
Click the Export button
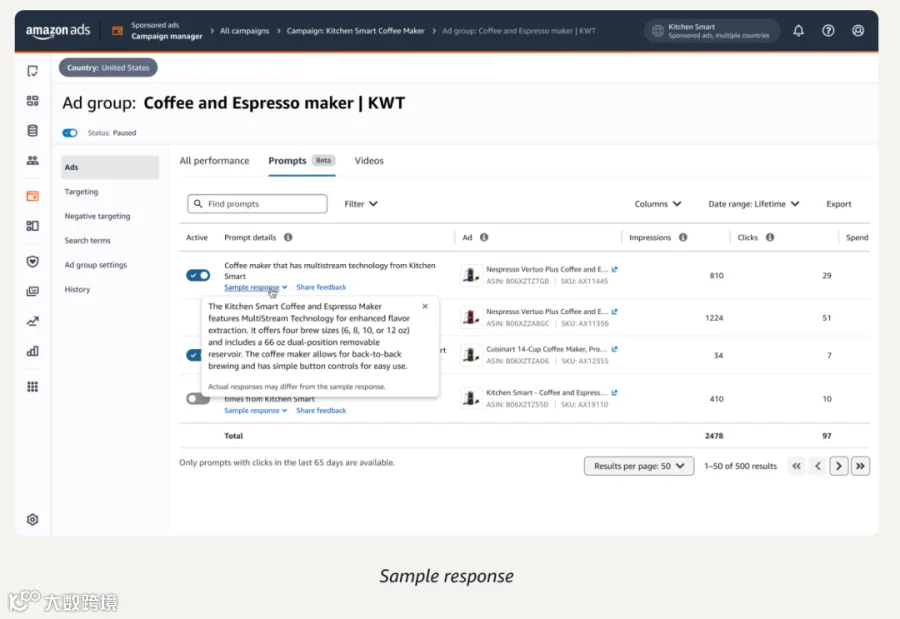point(839,204)
